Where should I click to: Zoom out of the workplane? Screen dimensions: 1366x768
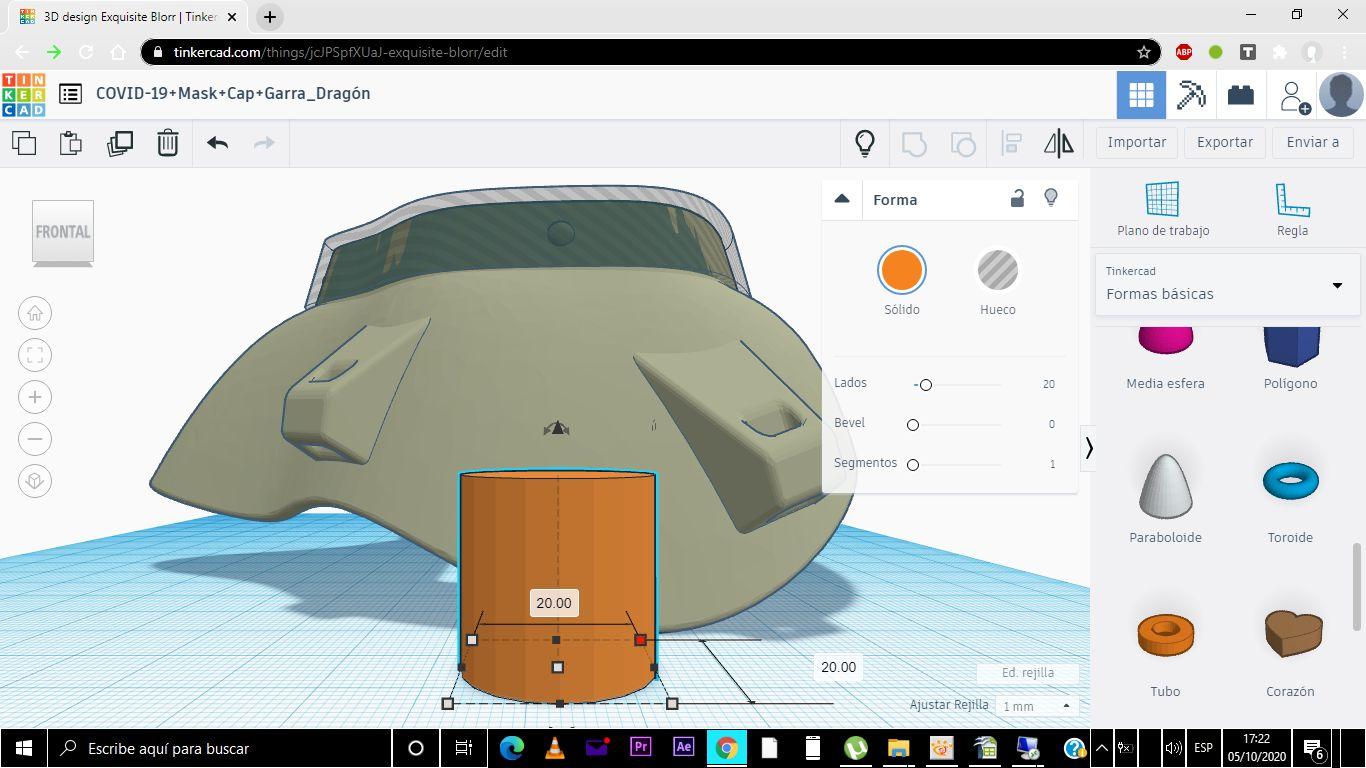click(x=35, y=439)
